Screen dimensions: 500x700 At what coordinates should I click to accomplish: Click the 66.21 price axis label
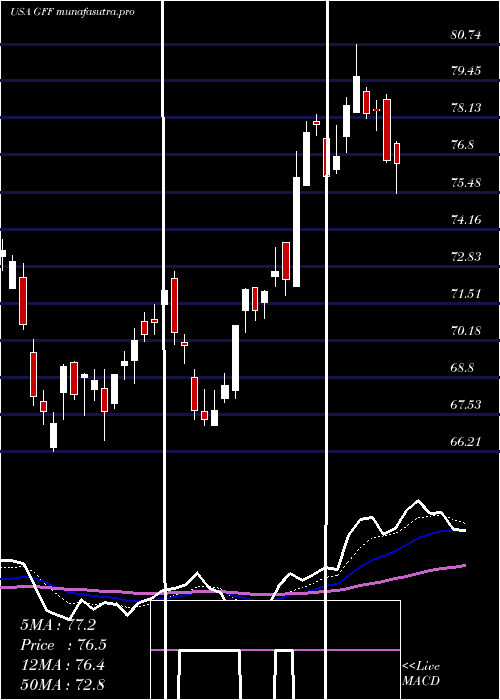[x=466, y=442]
